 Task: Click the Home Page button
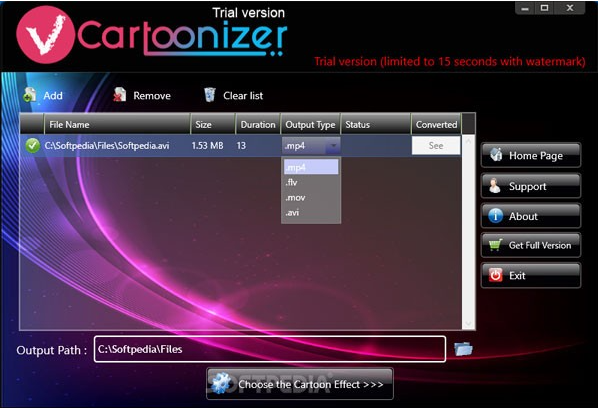(530, 155)
